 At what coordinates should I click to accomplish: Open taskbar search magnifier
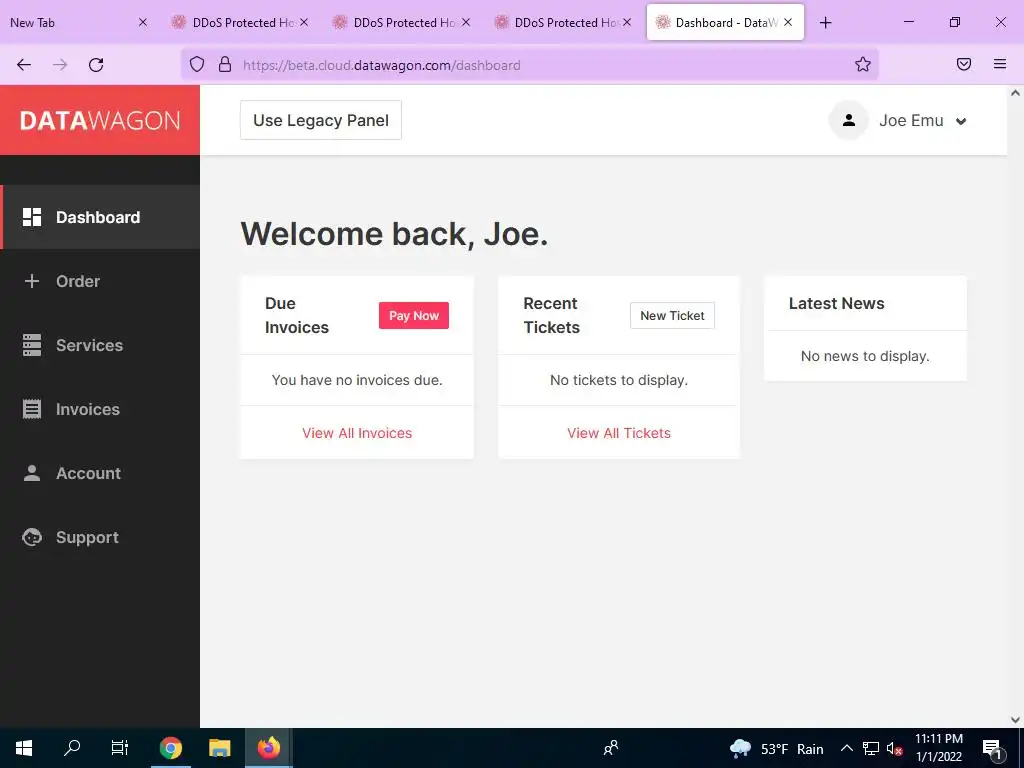(72, 748)
